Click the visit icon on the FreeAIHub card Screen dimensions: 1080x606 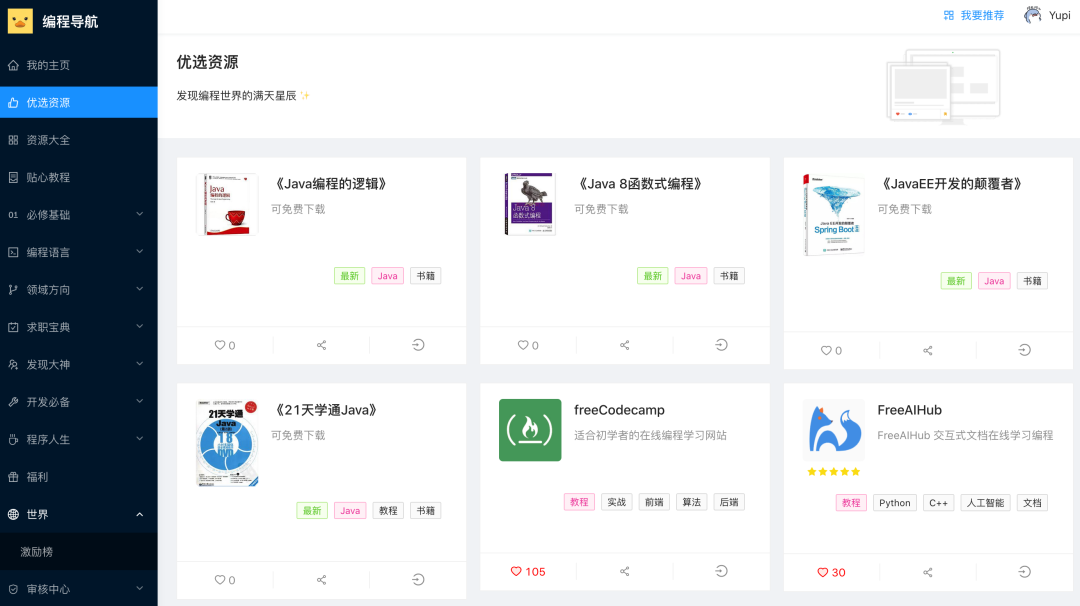tap(1024, 572)
